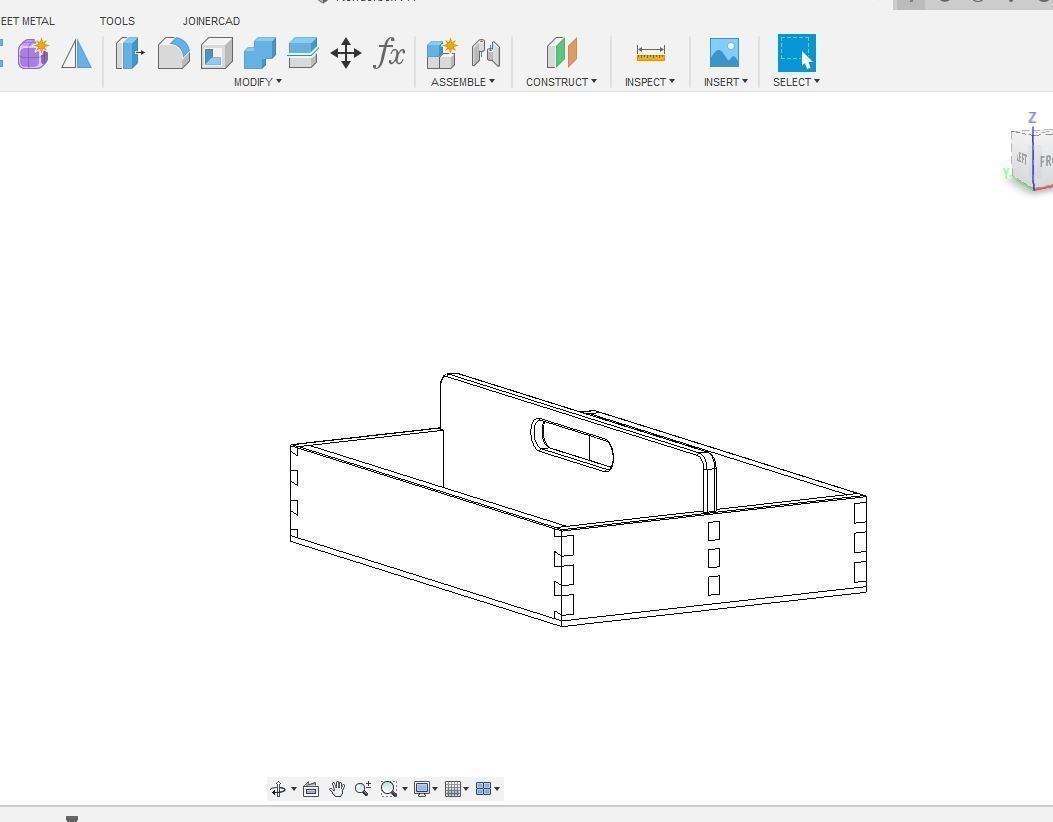This screenshot has width=1053, height=822.
Task: Expand the Display Settings dropdown arrow
Action: click(435, 789)
